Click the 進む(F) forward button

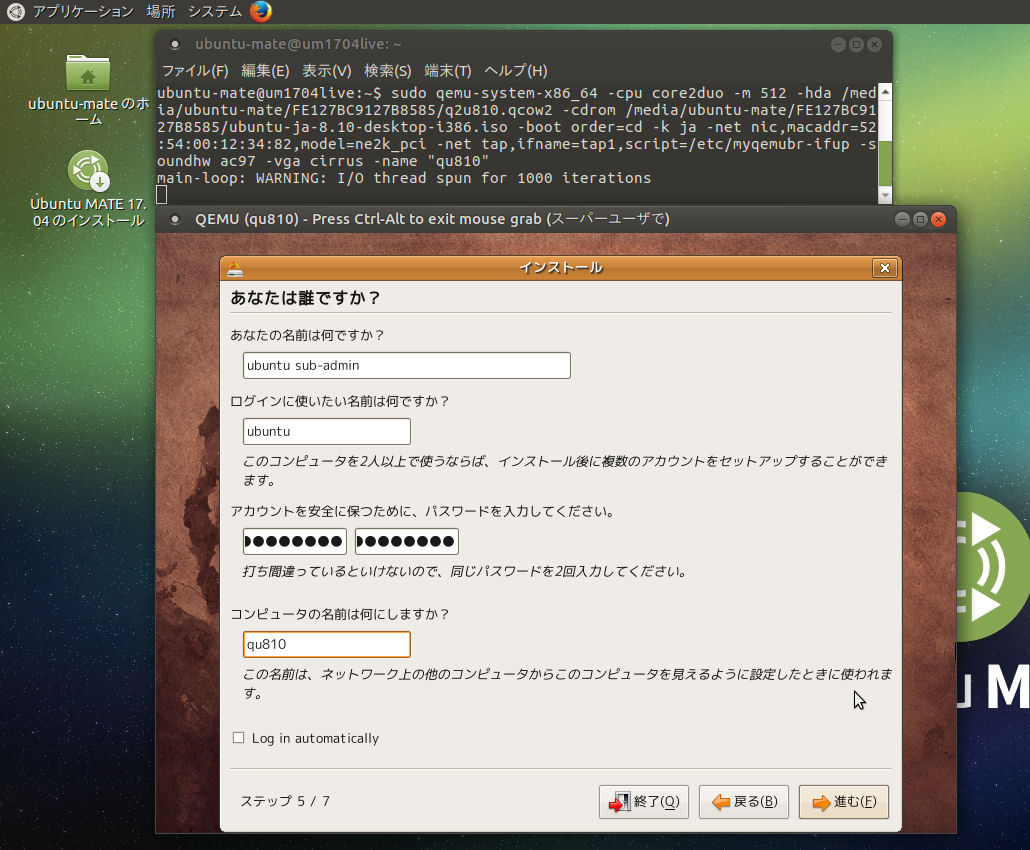843,801
